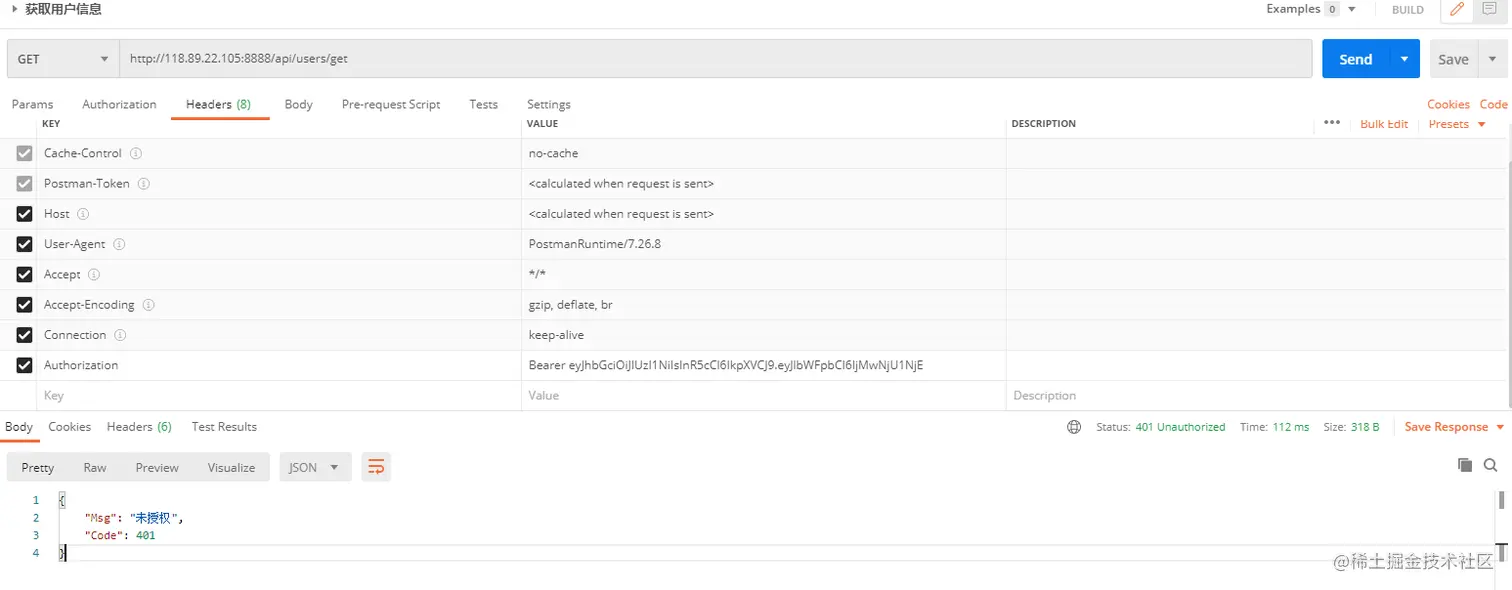The width and height of the screenshot is (1512, 590).
Task: Open the Examples dropdown arrow
Action: (1352, 9)
